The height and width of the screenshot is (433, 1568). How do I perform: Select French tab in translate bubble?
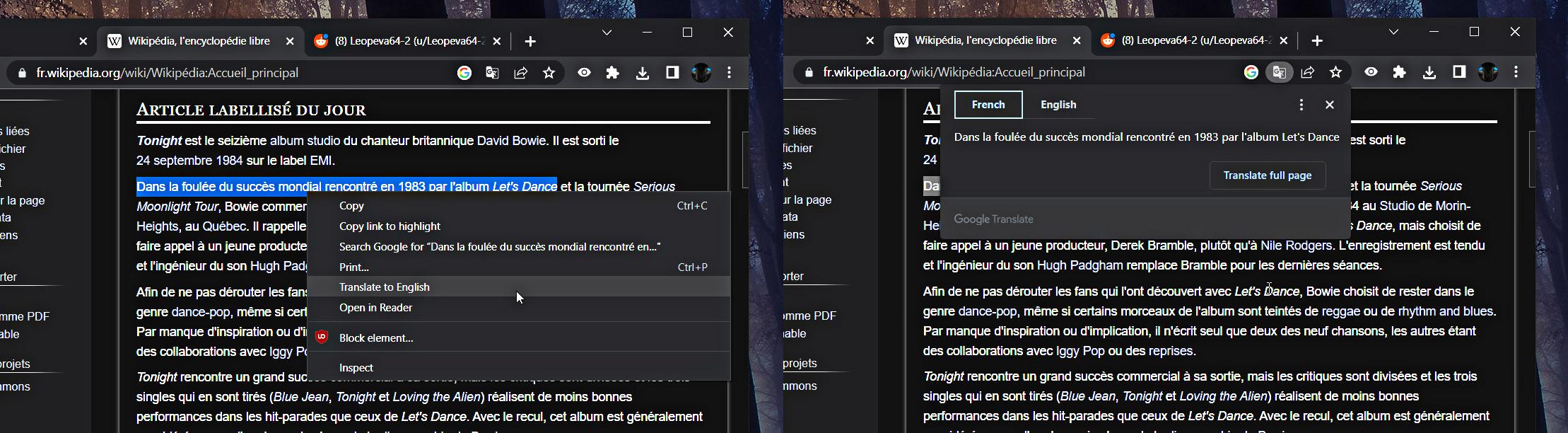click(988, 105)
